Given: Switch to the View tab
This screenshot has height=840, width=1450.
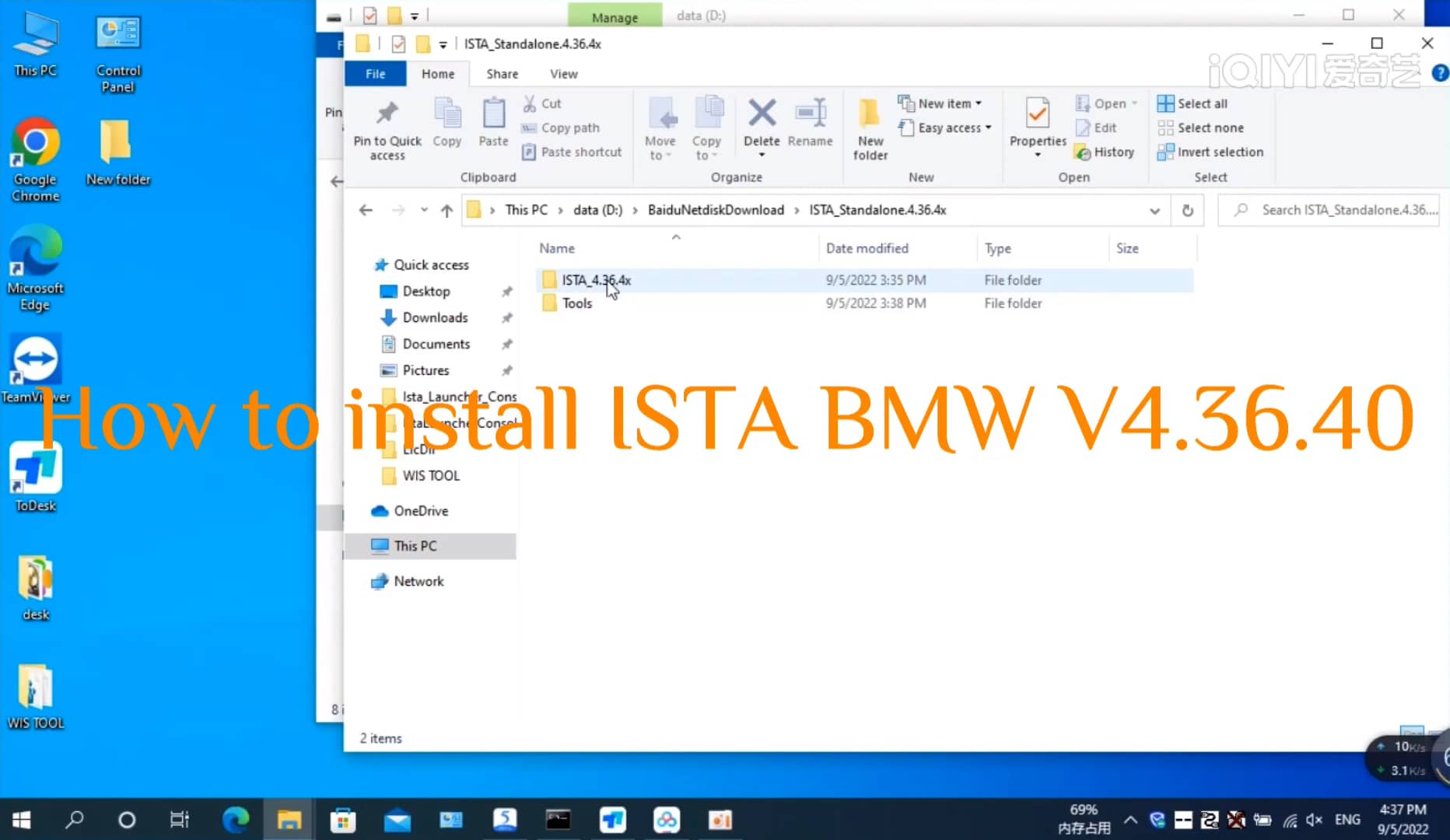Looking at the screenshot, I should [x=562, y=73].
